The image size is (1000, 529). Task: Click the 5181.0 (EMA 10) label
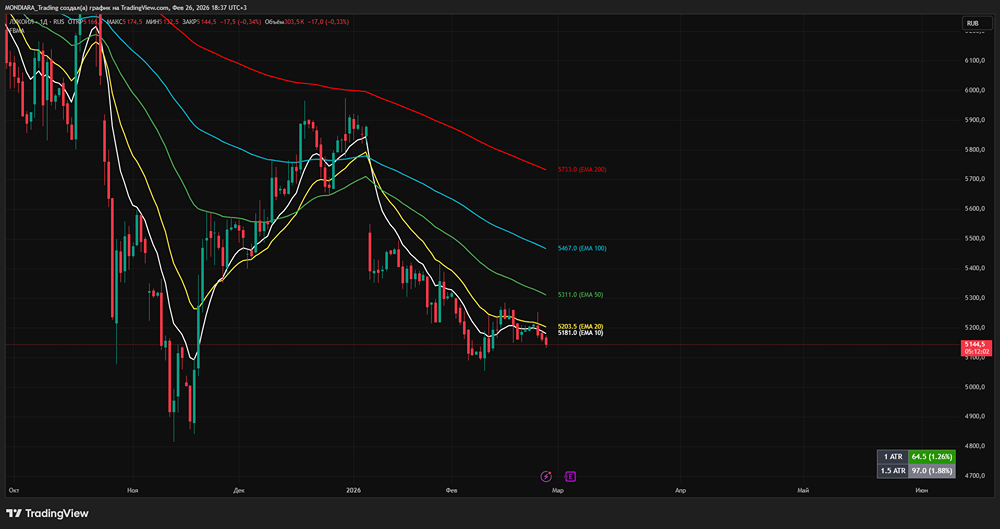(580, 333)
